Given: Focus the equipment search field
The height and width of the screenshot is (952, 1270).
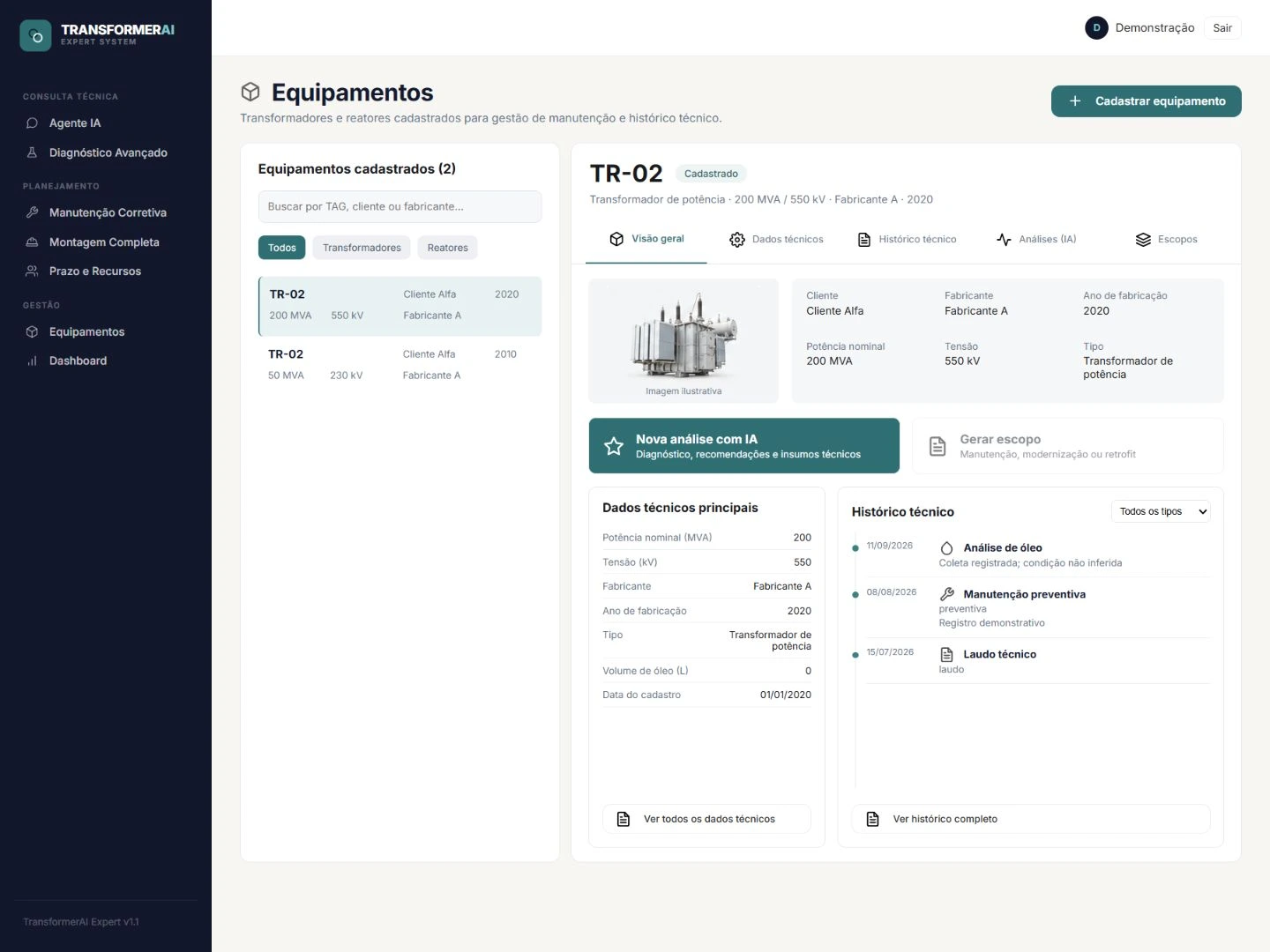Looking at the screenshot, I should tap(400, 206).
